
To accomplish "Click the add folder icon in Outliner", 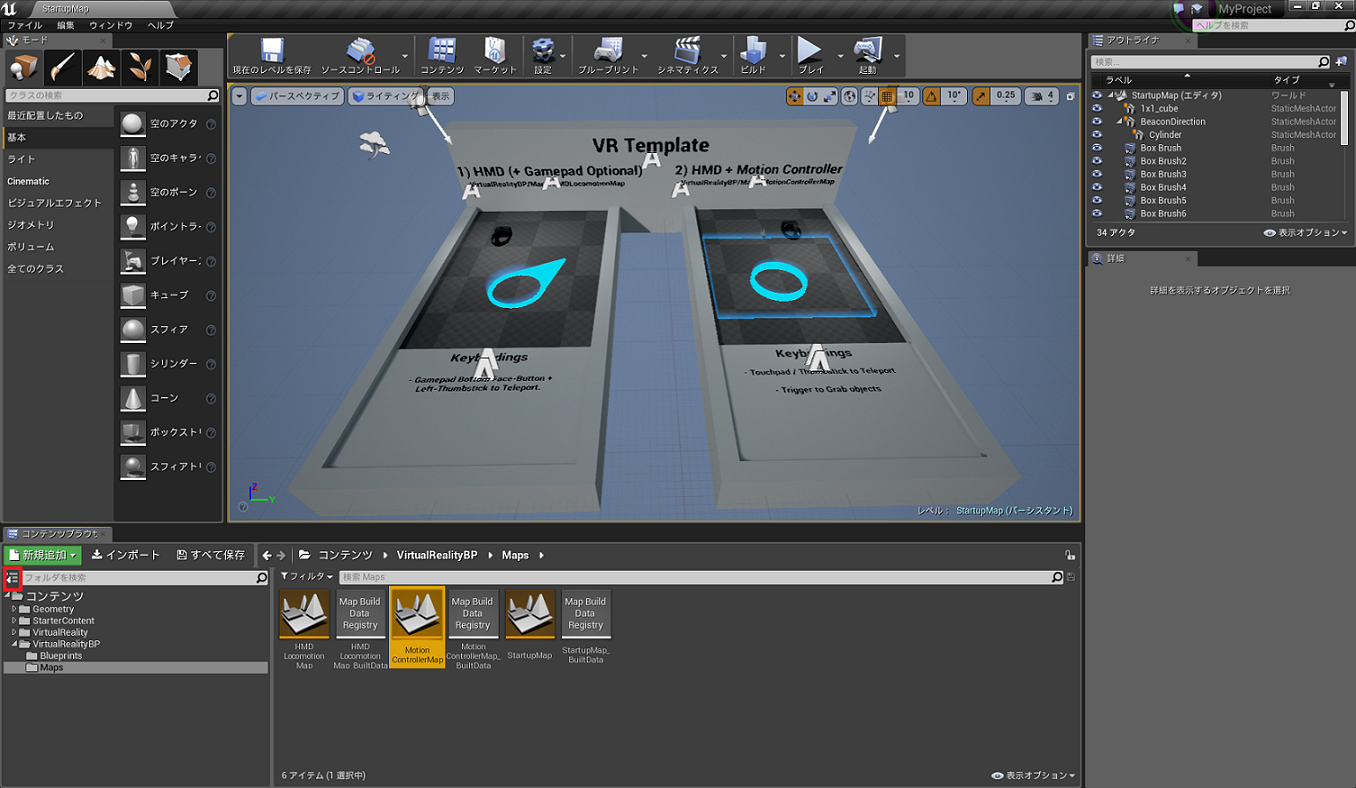I will [x=1341, y=62].
